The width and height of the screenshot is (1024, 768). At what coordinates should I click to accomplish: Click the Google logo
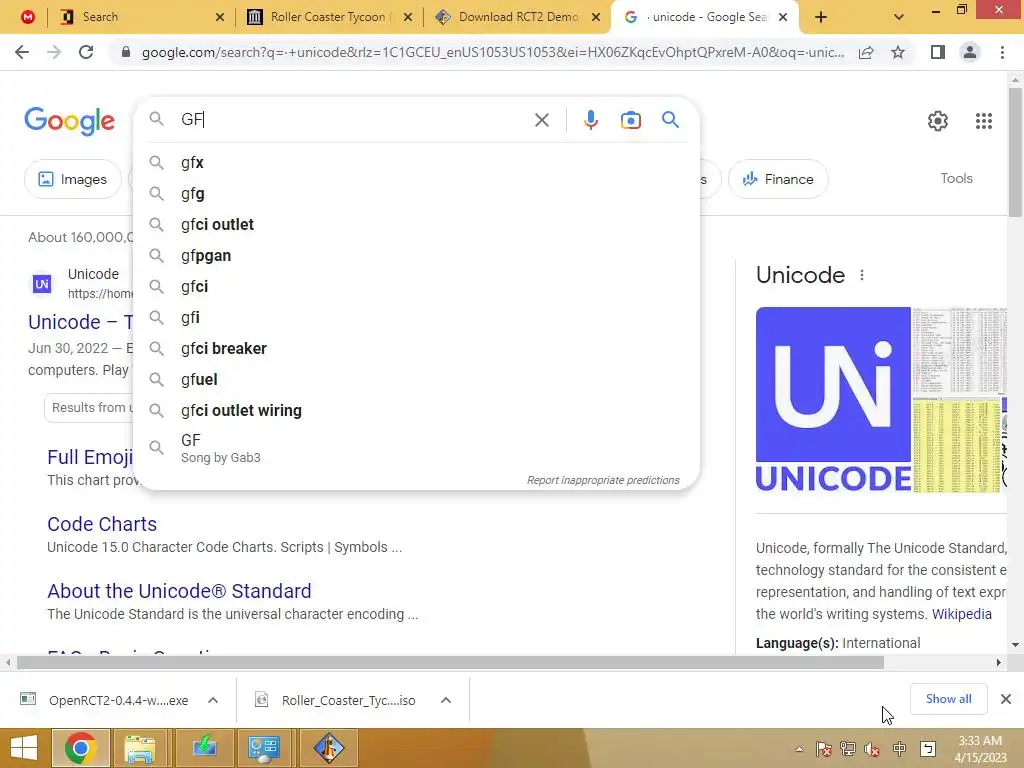pos(69,121)
